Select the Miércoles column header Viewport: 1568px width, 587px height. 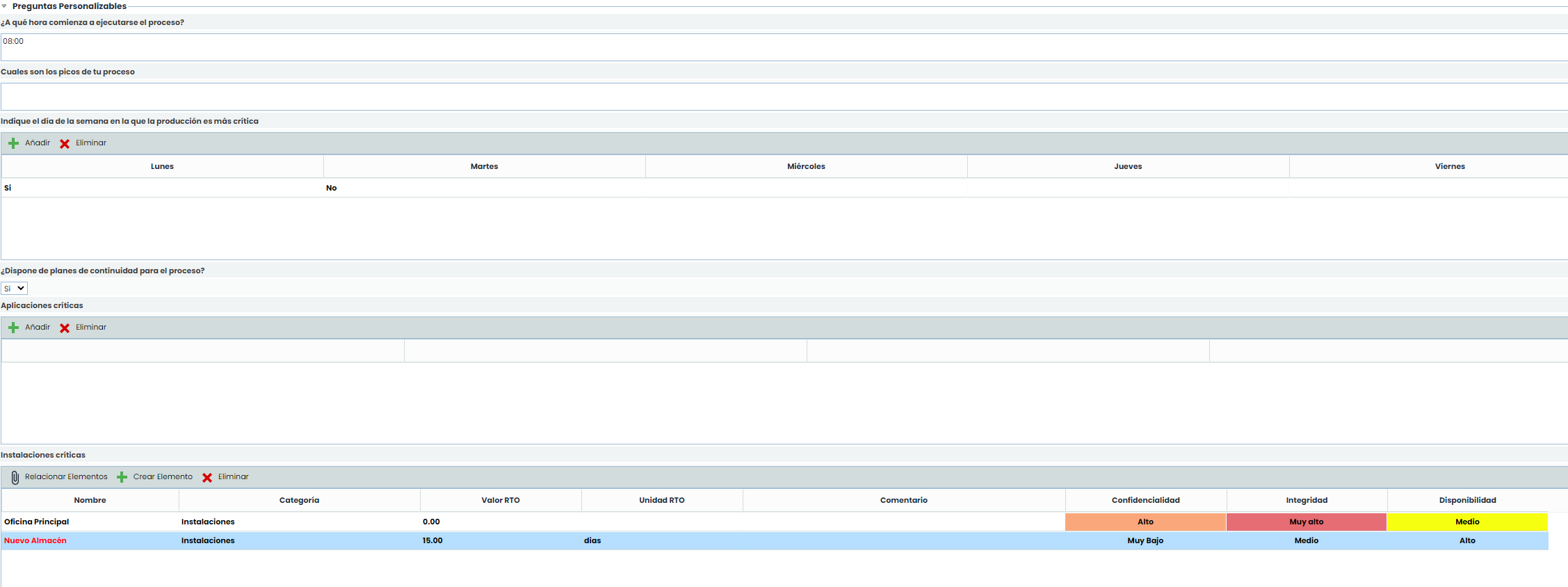(806, 167)
